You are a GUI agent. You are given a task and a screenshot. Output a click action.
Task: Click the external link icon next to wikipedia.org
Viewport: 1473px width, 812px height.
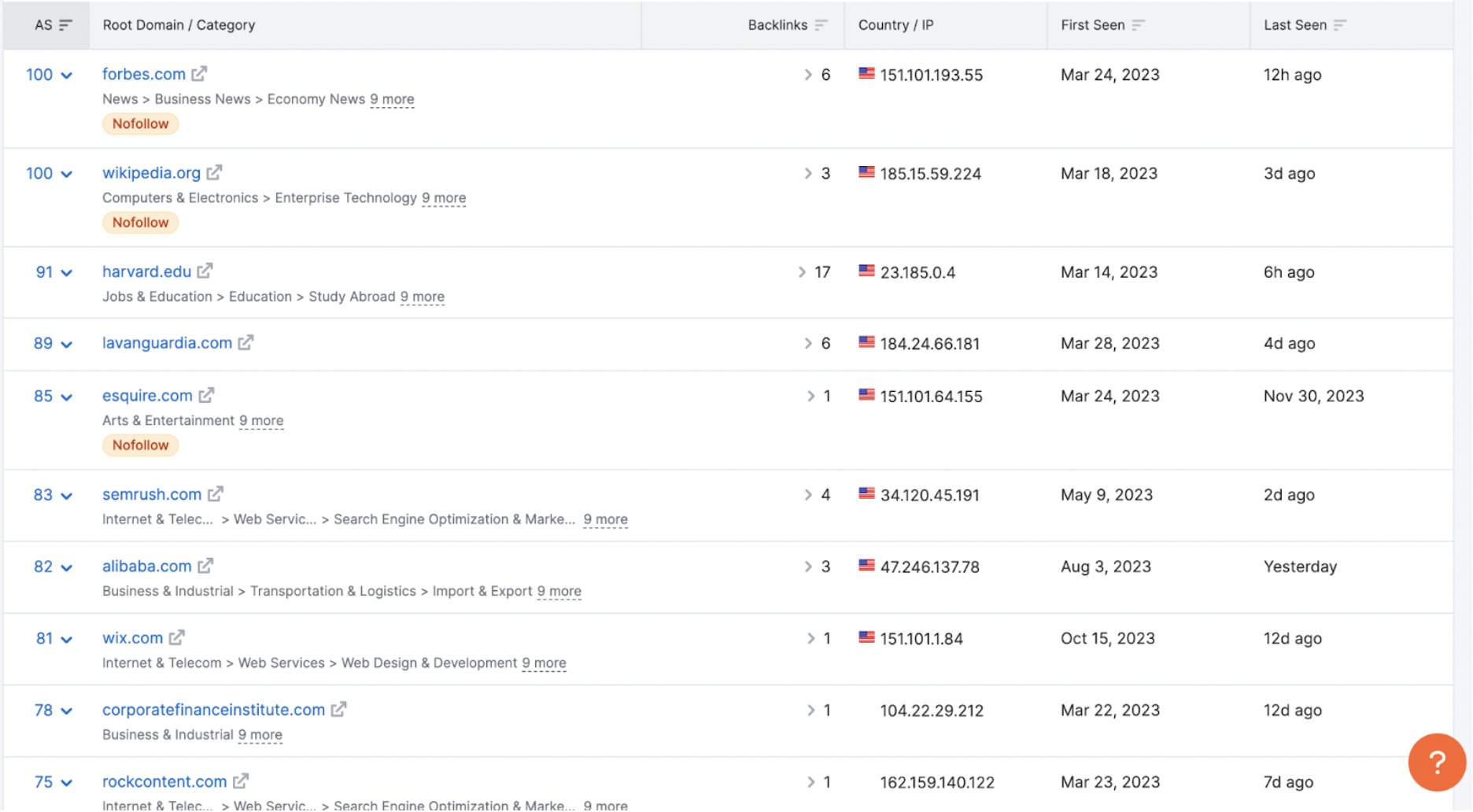pyautogui.click(x=215, y=172)
